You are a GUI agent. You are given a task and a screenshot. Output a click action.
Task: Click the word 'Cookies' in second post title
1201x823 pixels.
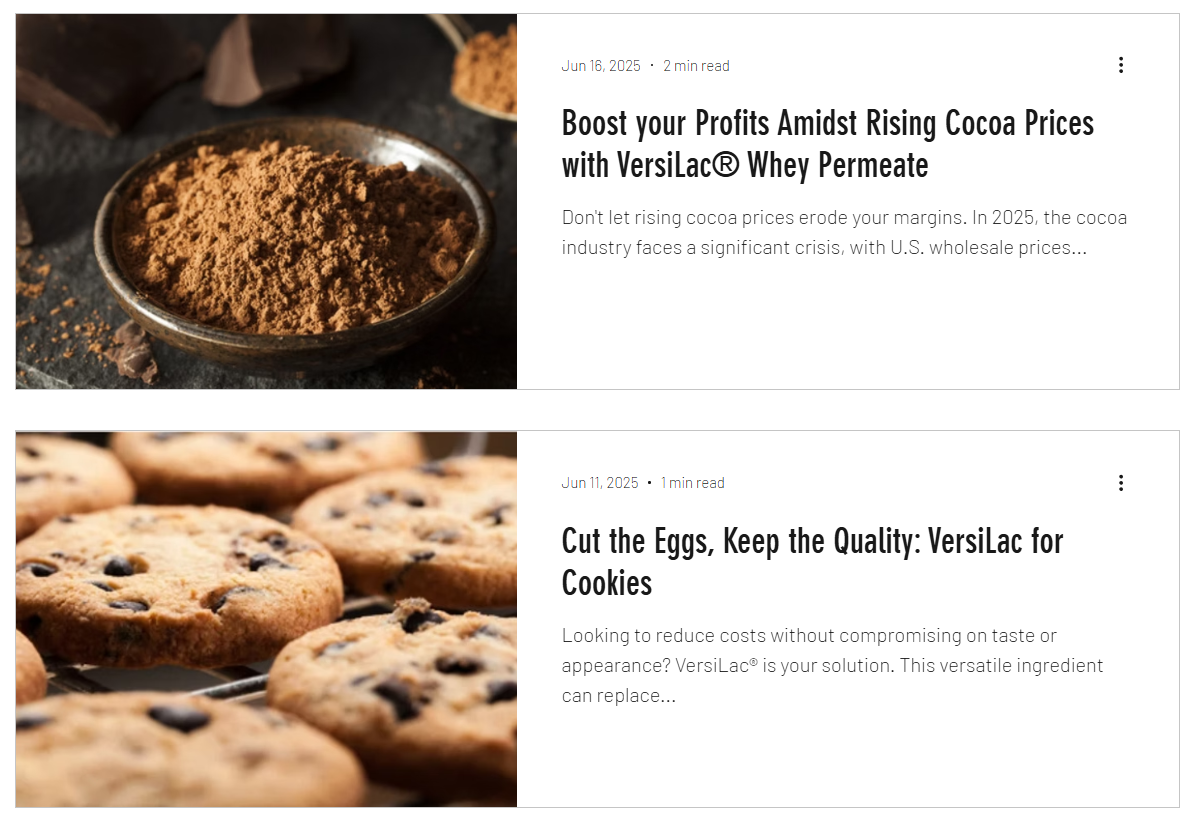pos(607,583)
